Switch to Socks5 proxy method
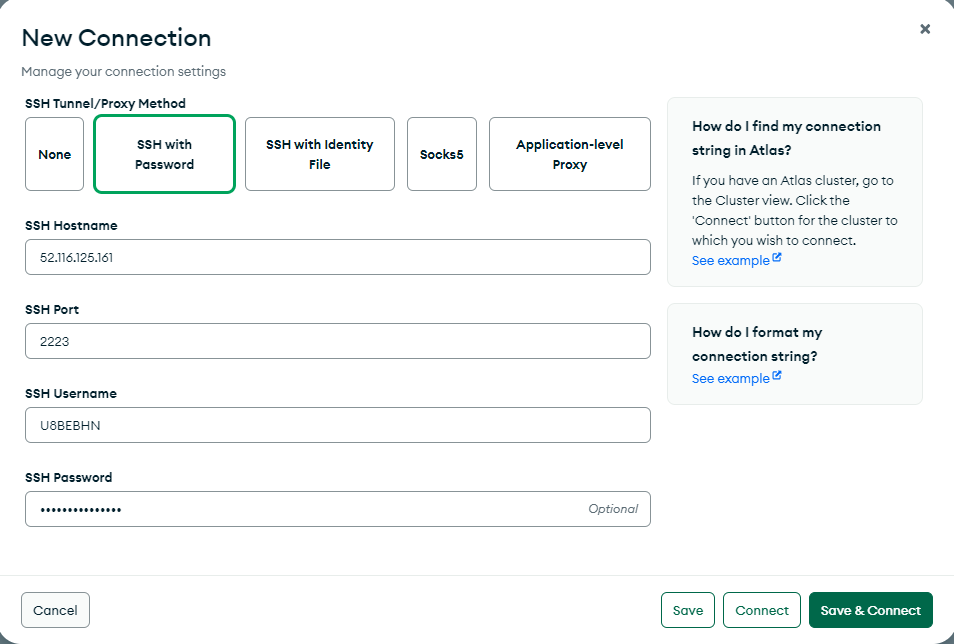The width and height of the screenshot is (954, 644). pyautogui.click(x=441, y=154)
